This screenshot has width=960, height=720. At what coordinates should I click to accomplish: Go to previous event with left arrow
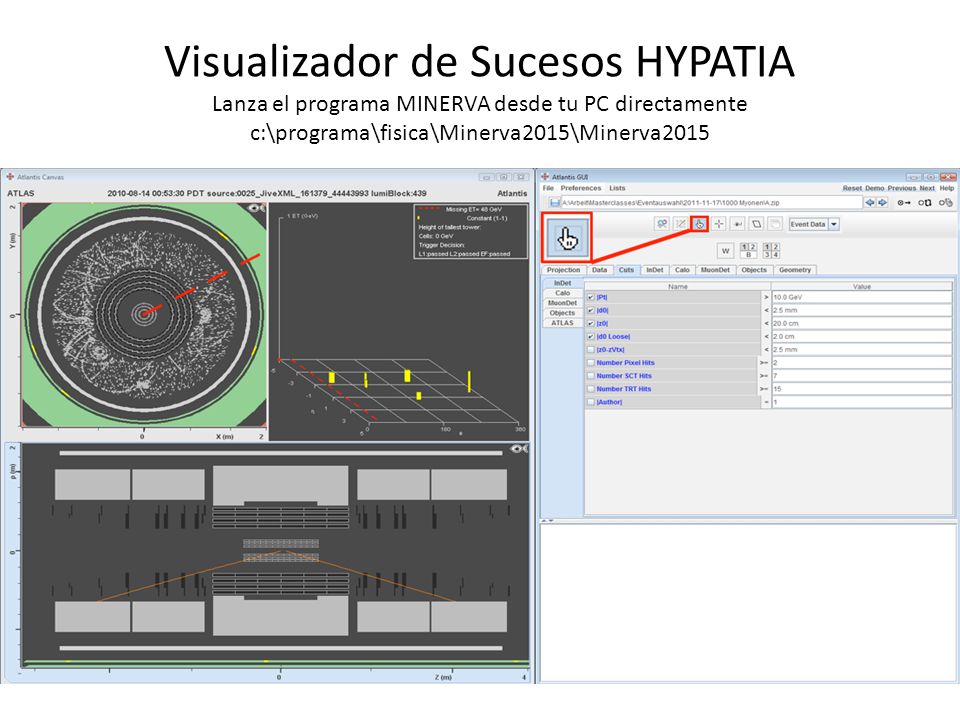(x=869, y=203)
